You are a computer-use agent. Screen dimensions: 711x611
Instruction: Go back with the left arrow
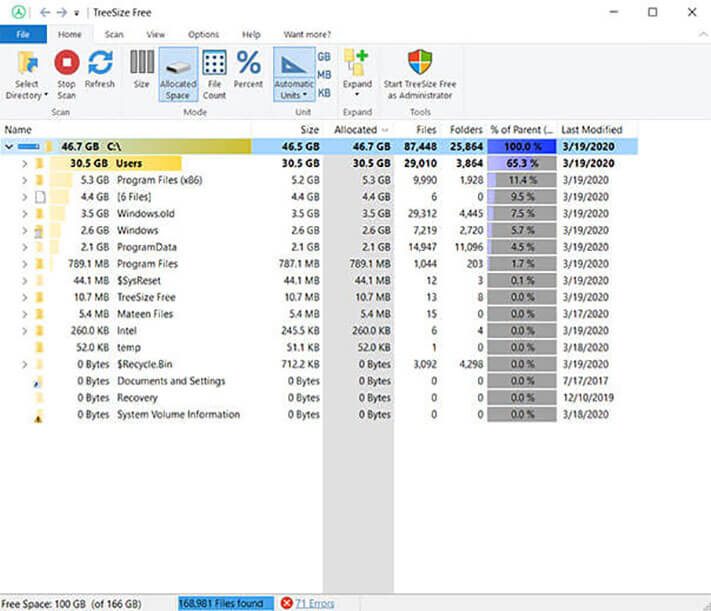point(44,12)
